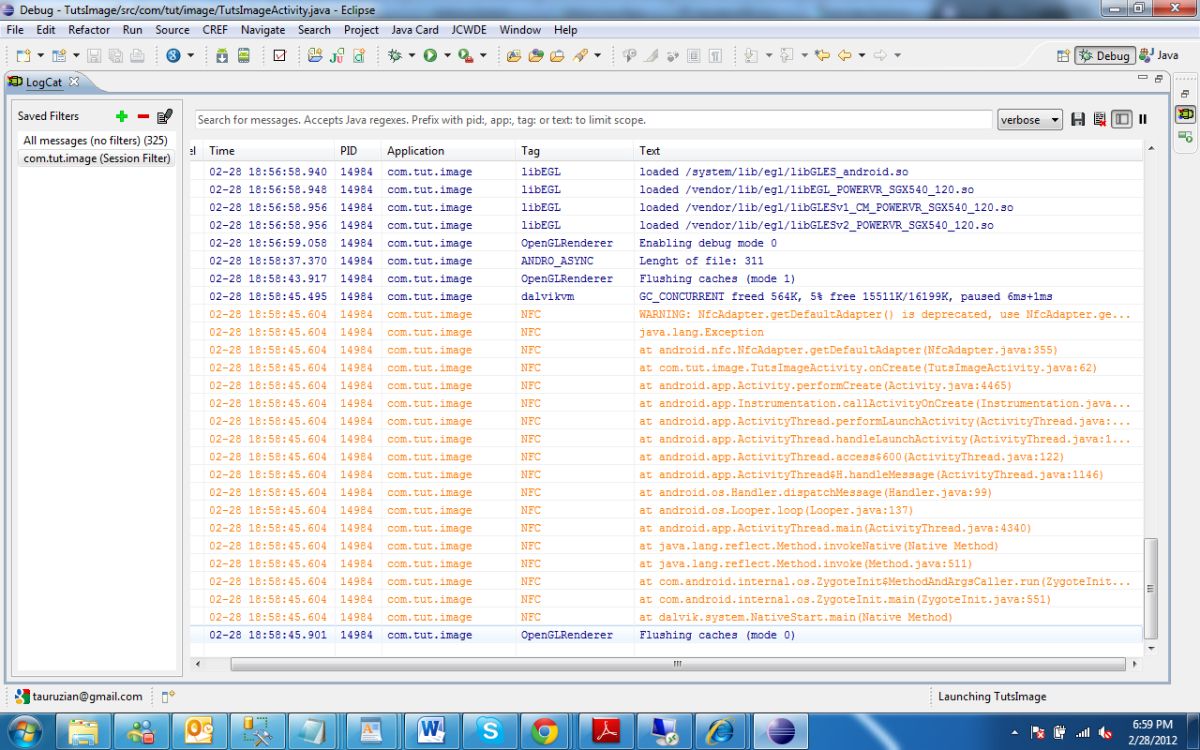Expand the External Tools dropdown arrow
The width and height of the screenshot is (1200, 750).
[x=483, y=56]
